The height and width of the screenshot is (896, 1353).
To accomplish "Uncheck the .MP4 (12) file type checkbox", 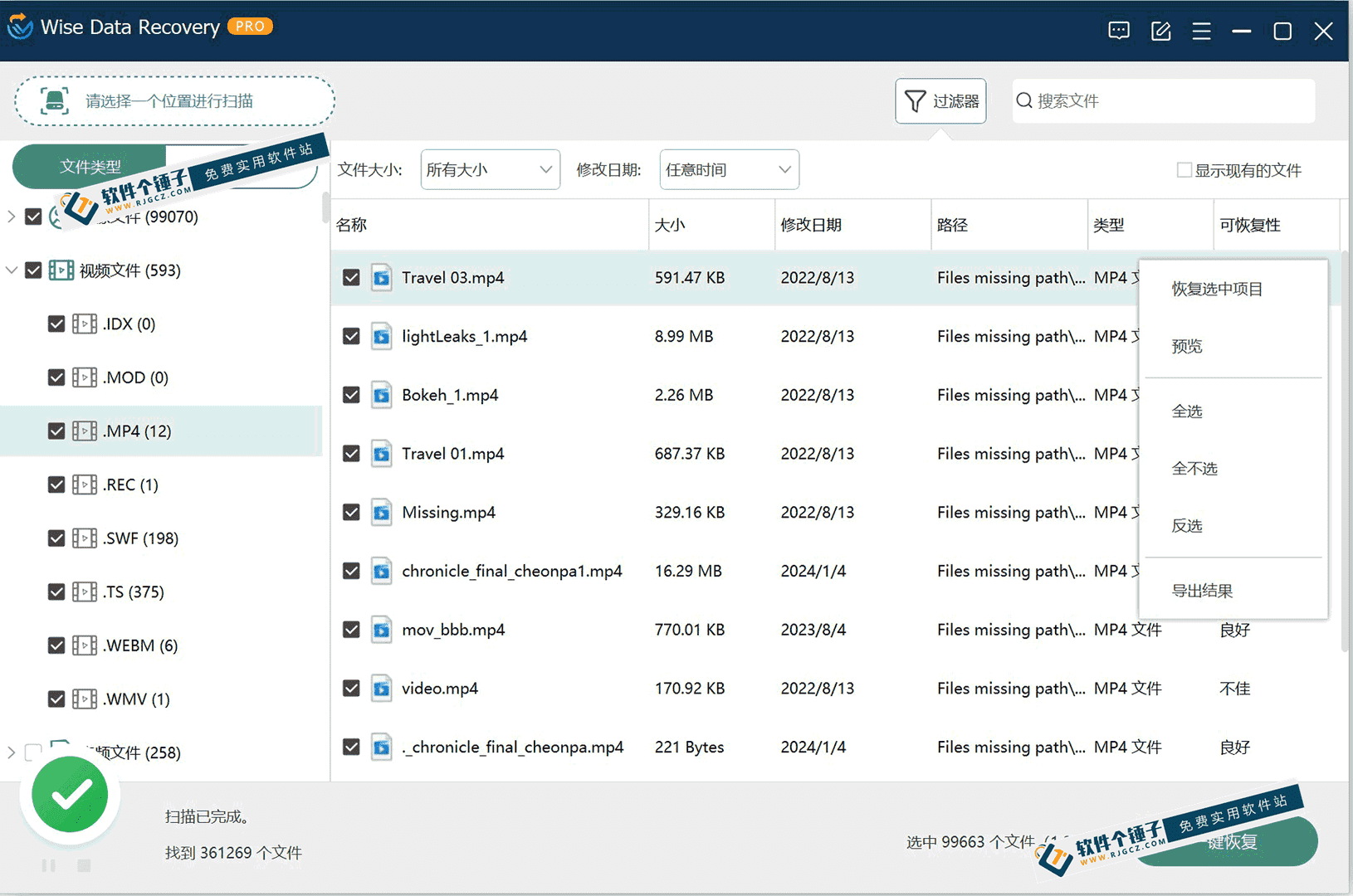I will pos(56,431).
